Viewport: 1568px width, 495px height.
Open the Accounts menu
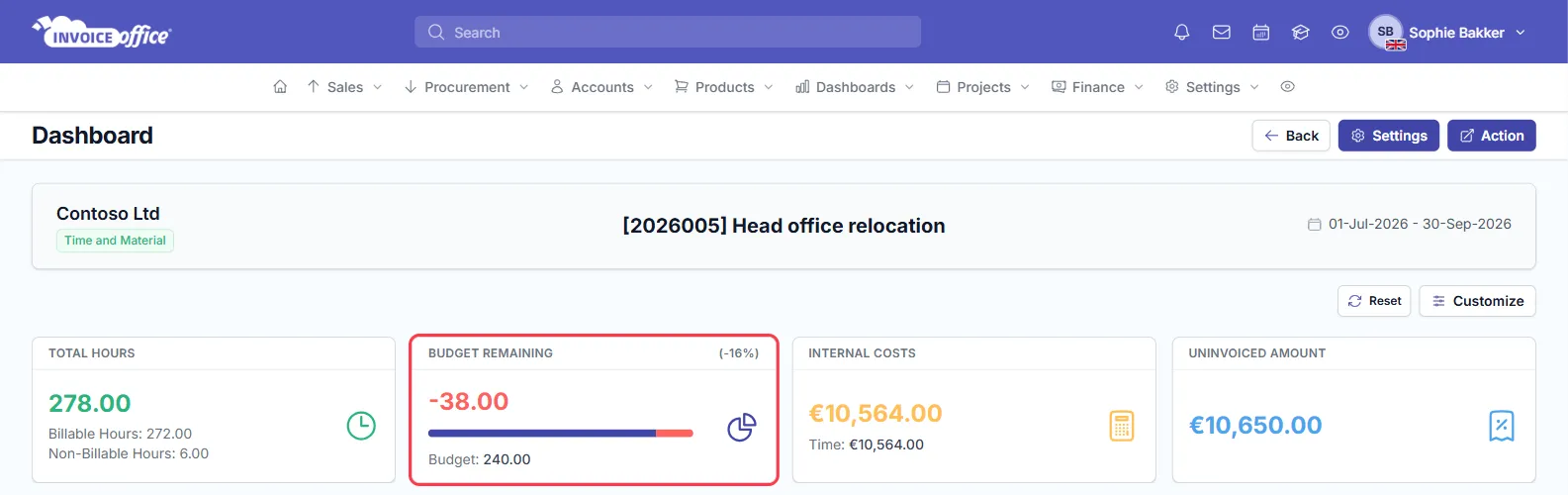(x=601, y=87)
